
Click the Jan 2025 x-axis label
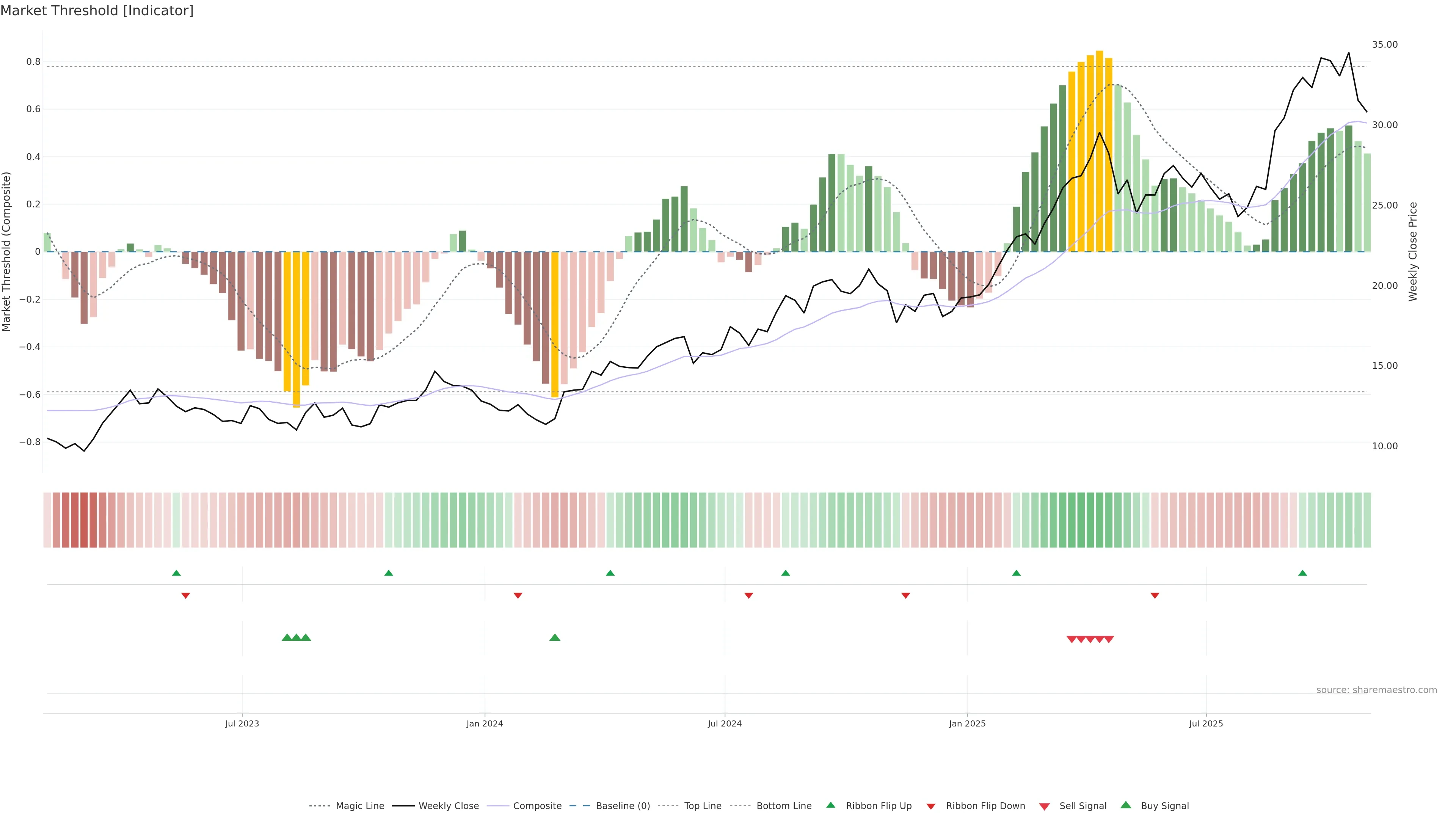[x=967, y=723]
